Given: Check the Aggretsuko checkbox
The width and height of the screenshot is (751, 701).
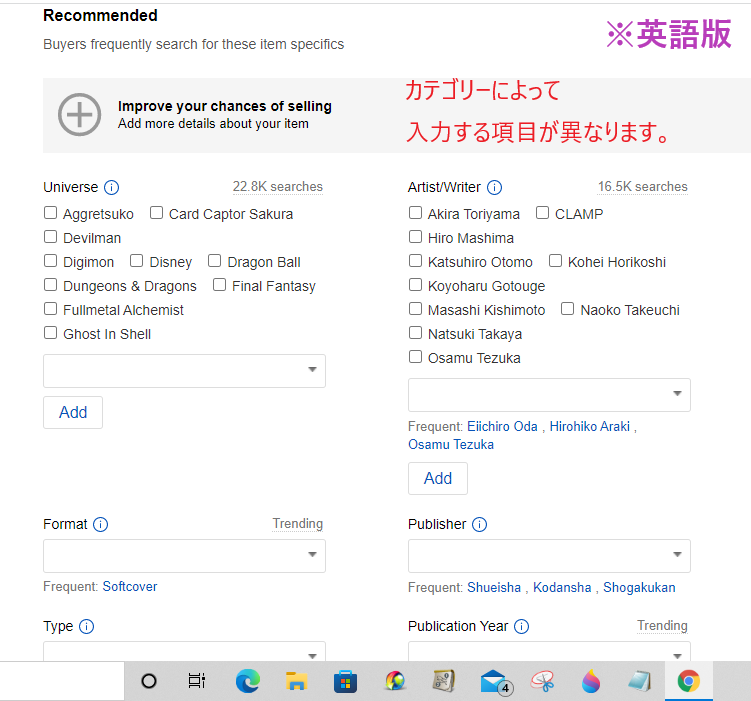Looking at the screenshot, I should (50, 213).
